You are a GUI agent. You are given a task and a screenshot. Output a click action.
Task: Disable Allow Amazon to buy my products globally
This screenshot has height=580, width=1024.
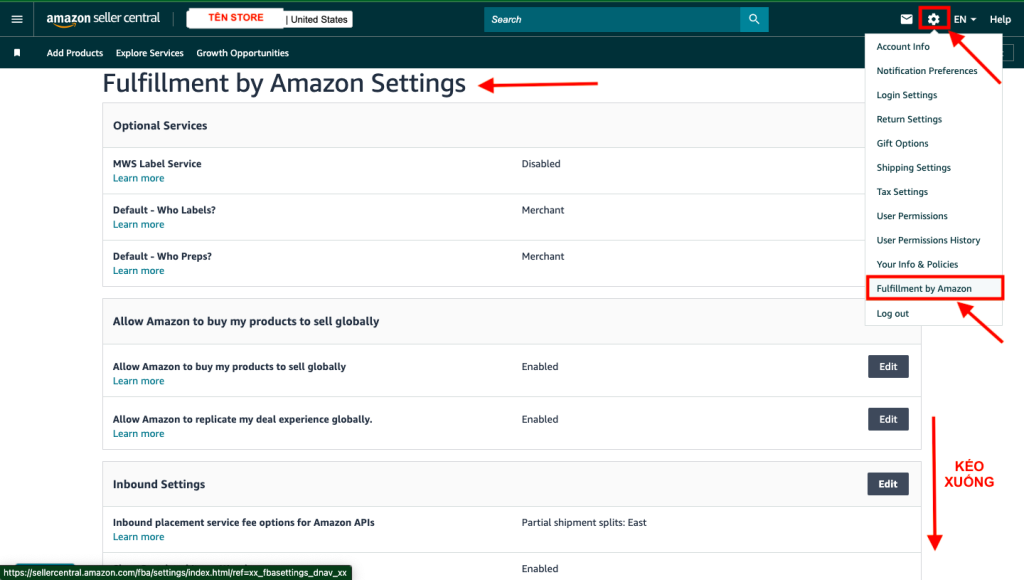click(x=887, y=366)
